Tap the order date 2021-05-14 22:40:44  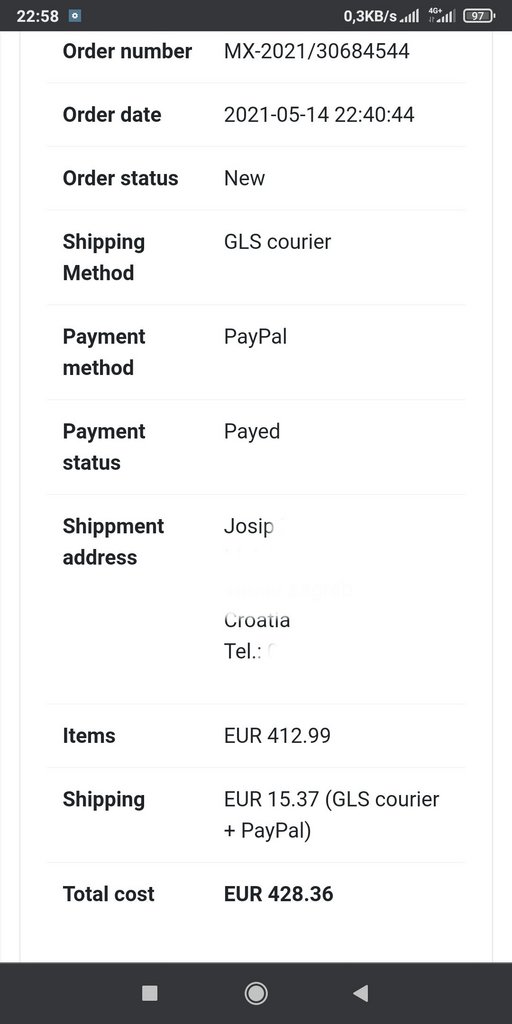[x=319, y=114]
